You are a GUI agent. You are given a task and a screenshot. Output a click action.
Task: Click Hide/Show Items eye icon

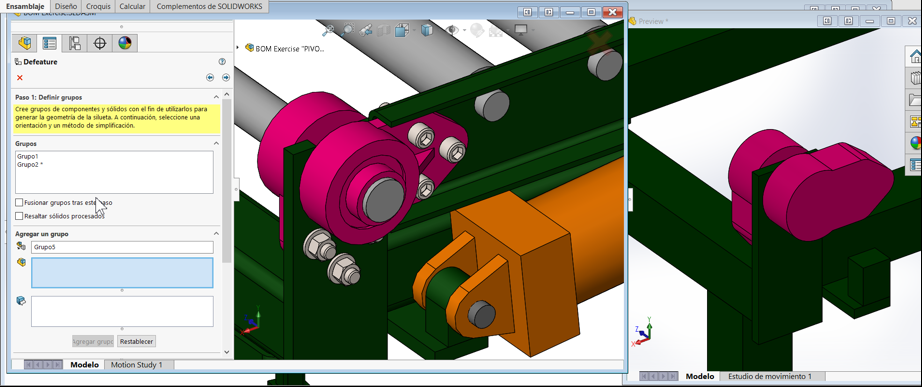coord(452,29)
